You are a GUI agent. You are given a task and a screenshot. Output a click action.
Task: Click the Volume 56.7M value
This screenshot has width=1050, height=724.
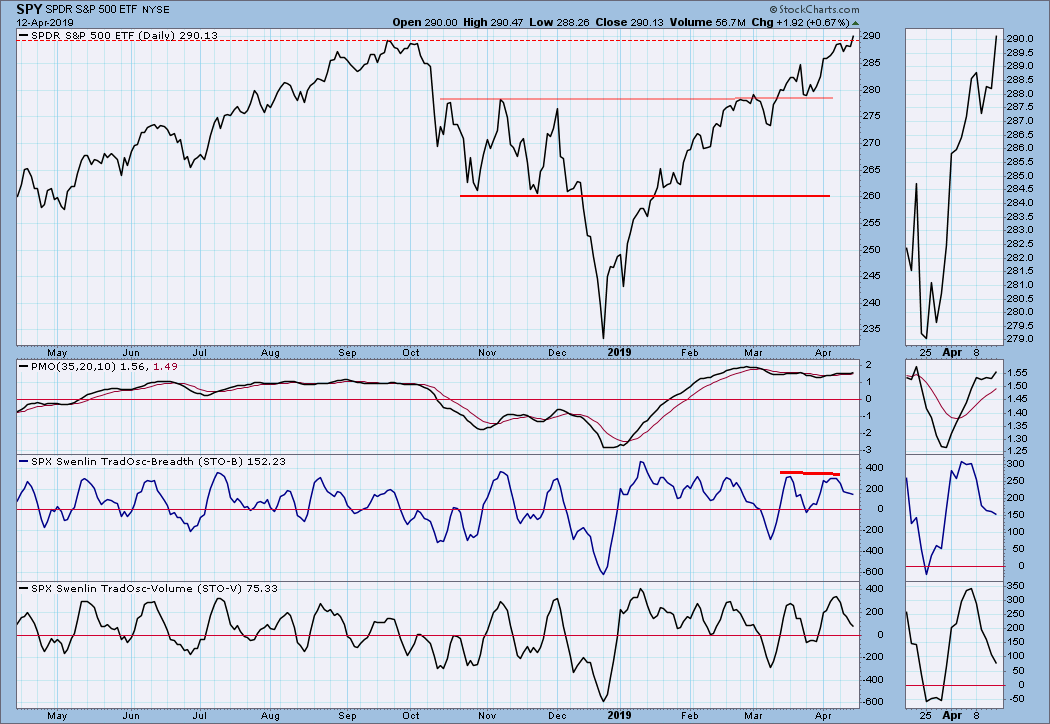pos(708,22)
